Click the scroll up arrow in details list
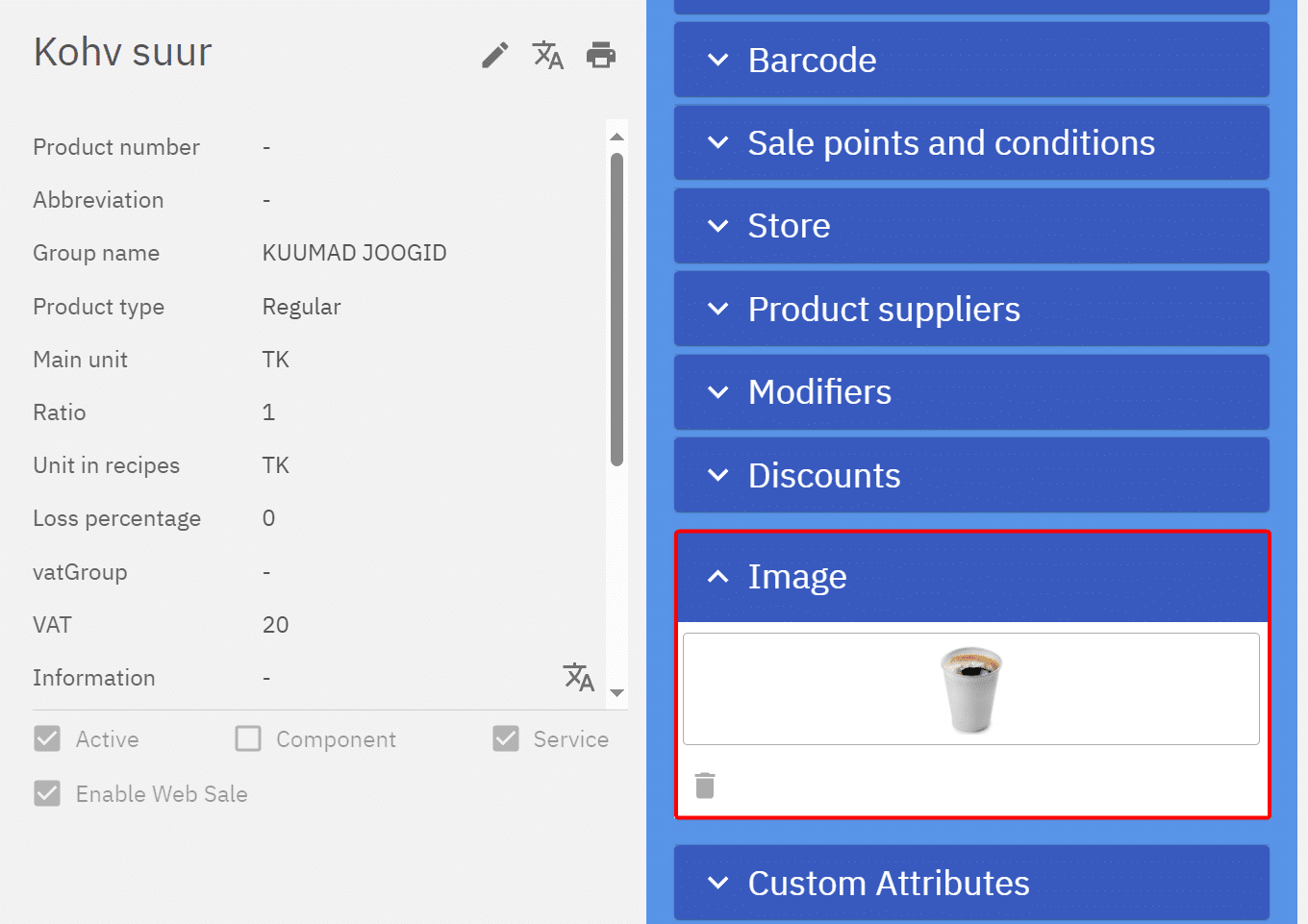1308x924 pixels. (617, 137)
